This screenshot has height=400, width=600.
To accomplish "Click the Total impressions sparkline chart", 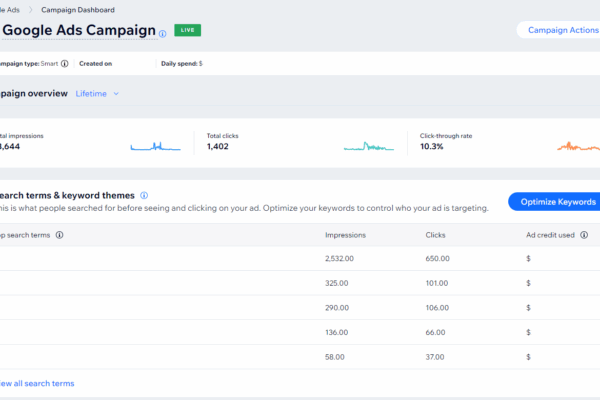I will pyautogui.click(x=155, y=146).
